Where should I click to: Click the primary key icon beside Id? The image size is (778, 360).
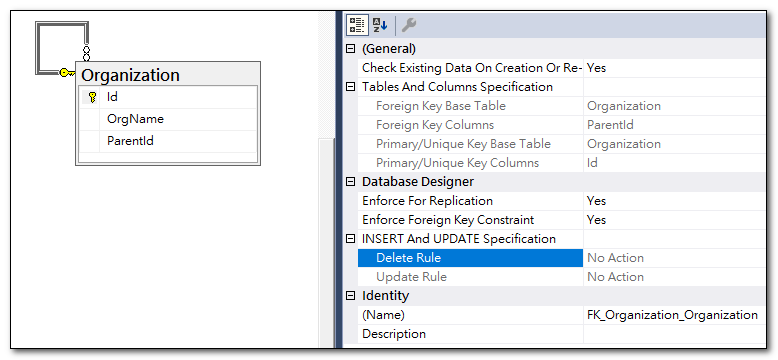pos(91,97)
